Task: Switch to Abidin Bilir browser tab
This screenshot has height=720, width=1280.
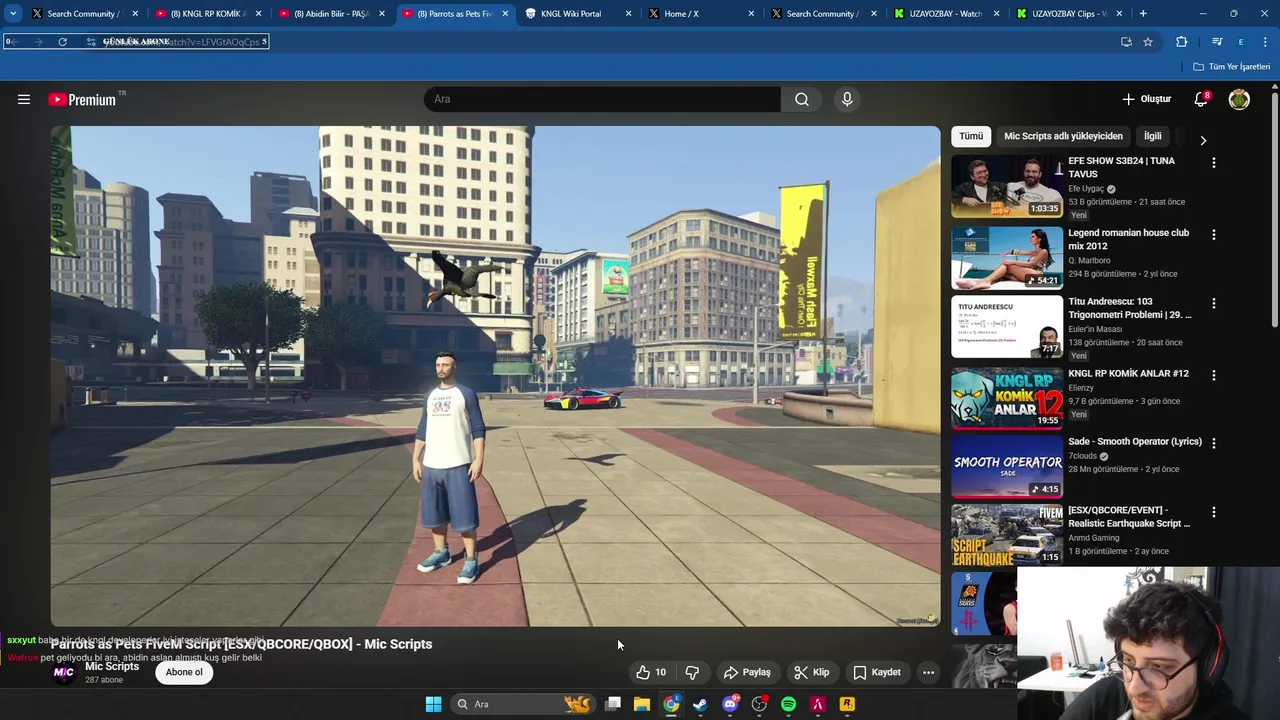Action: pos(331,14)
